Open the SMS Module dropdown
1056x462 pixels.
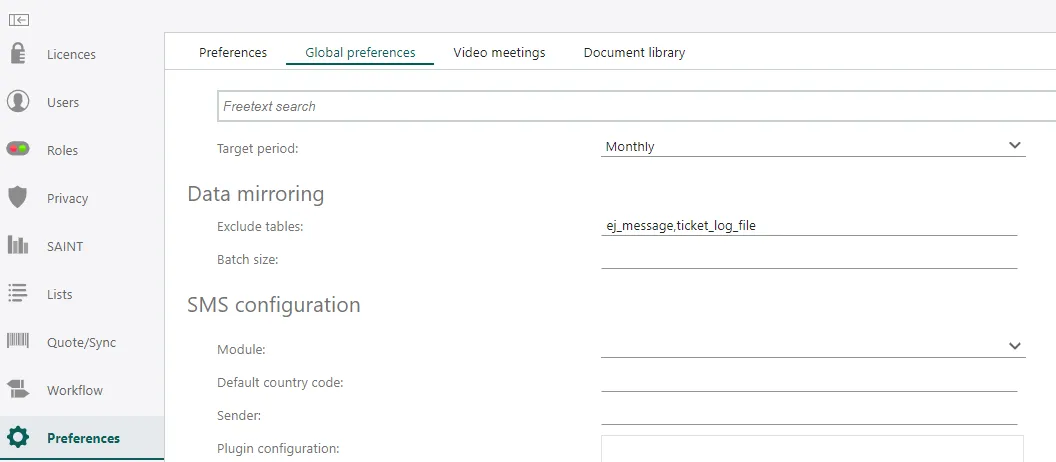pos(1015,346)
